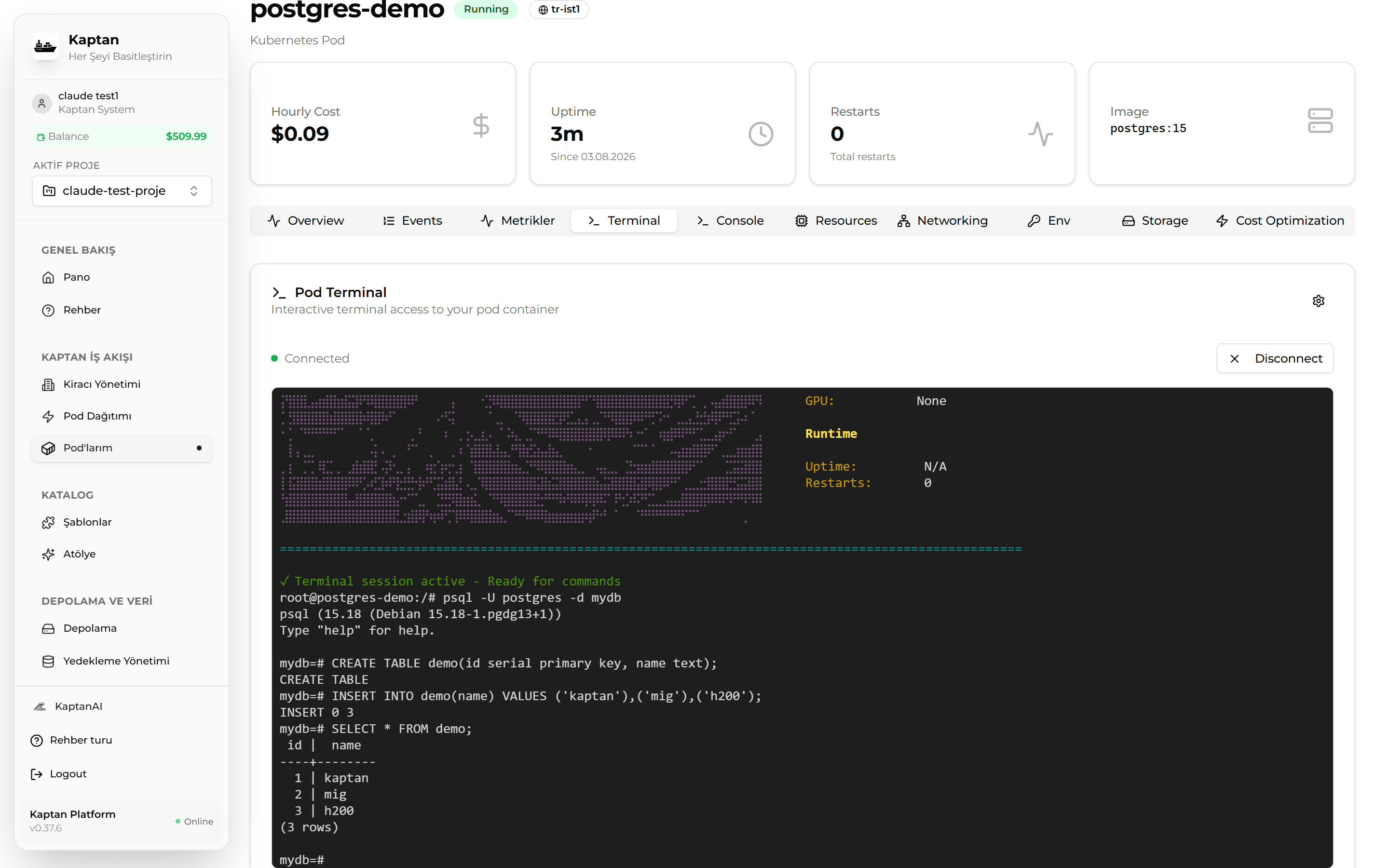Open the Console tab

pyautogui.click(x=730, y=220)
